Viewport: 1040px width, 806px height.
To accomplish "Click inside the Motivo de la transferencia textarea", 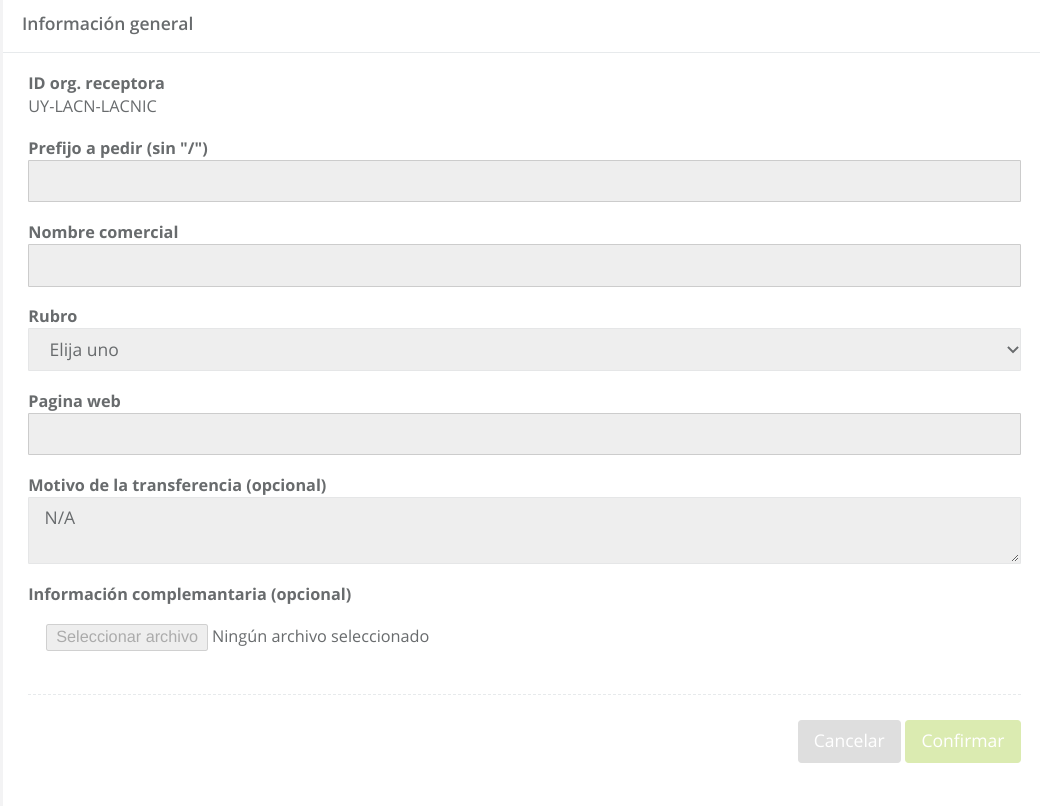I will 524,530.
